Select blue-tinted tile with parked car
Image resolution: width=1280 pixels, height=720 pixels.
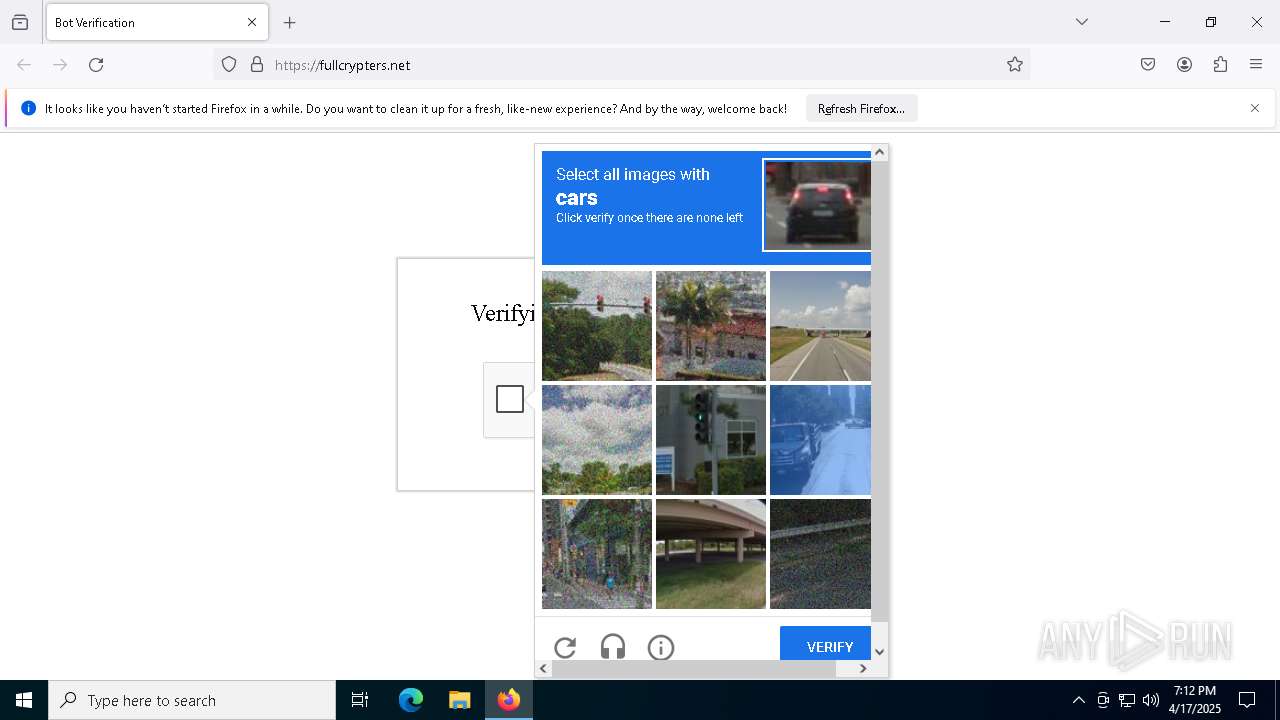click(820, 440)
